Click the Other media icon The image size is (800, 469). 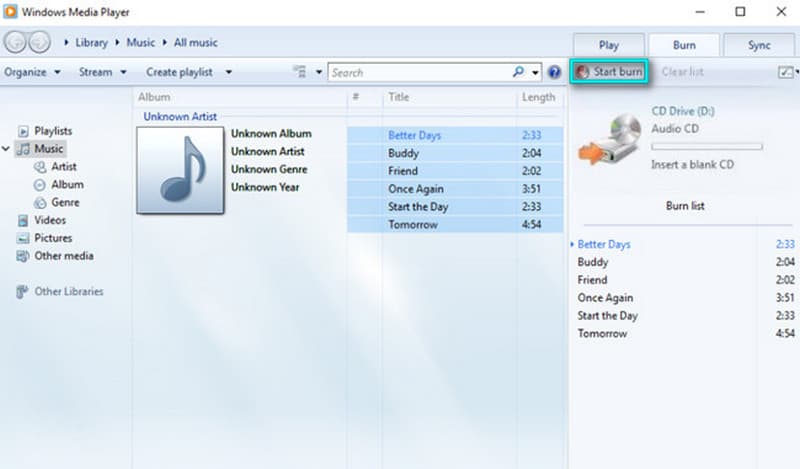(x=23, y=256)
